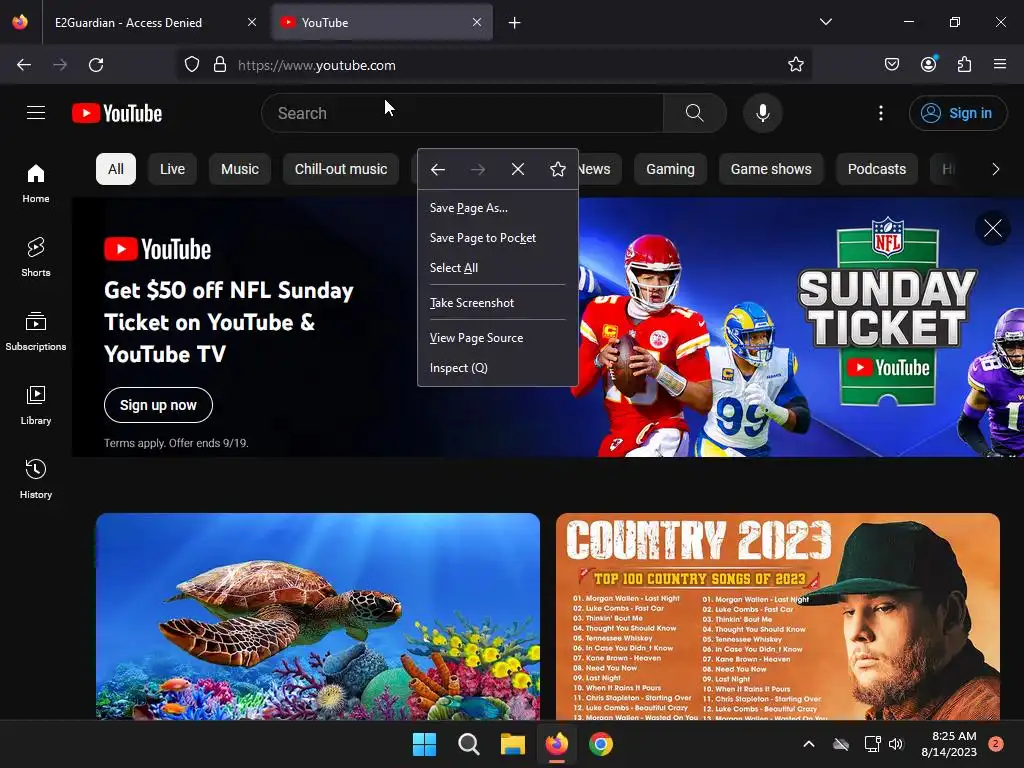Click Sign up now on banner

158,405
